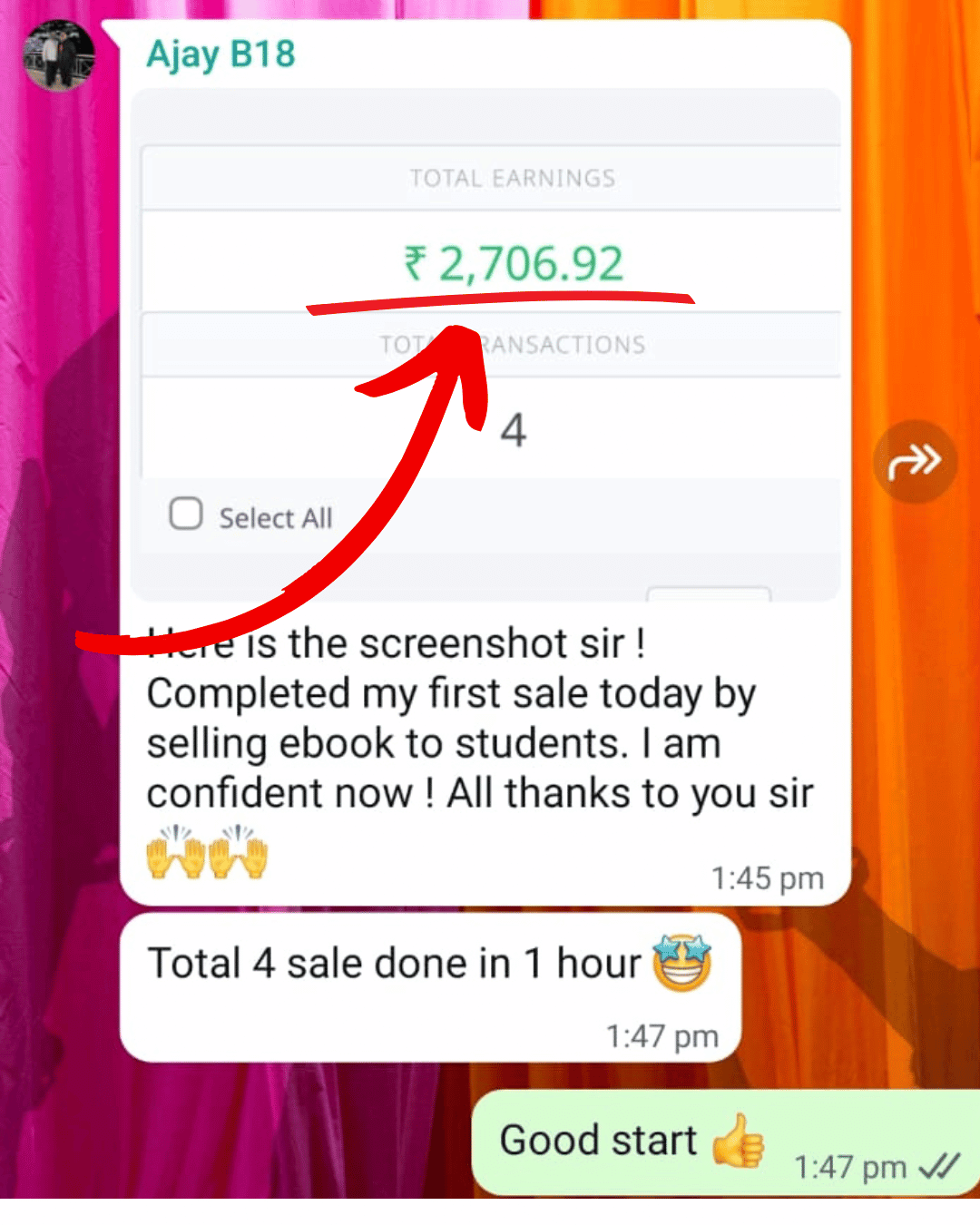980x1225 pixels.
Task: Tap the ₹ 2,706.92 earnings amount
Action: (514, 264)
